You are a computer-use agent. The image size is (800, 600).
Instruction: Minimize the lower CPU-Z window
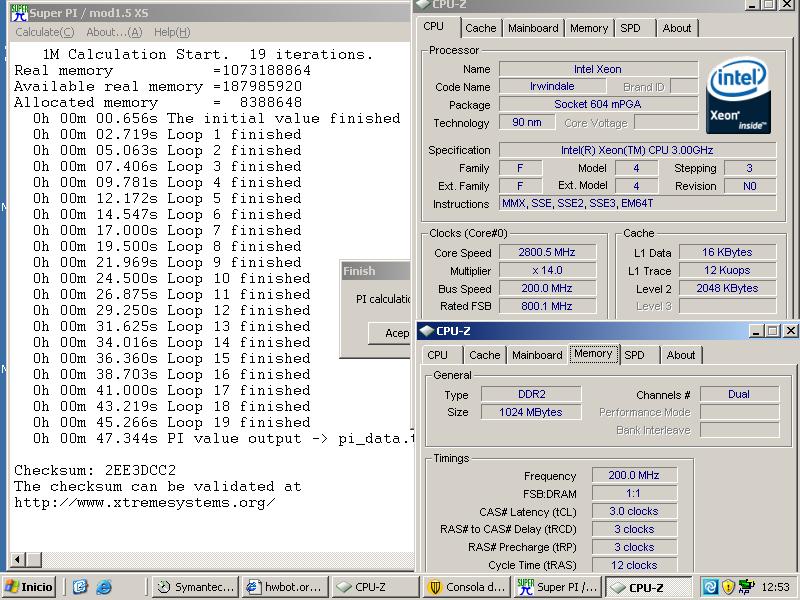756,331
